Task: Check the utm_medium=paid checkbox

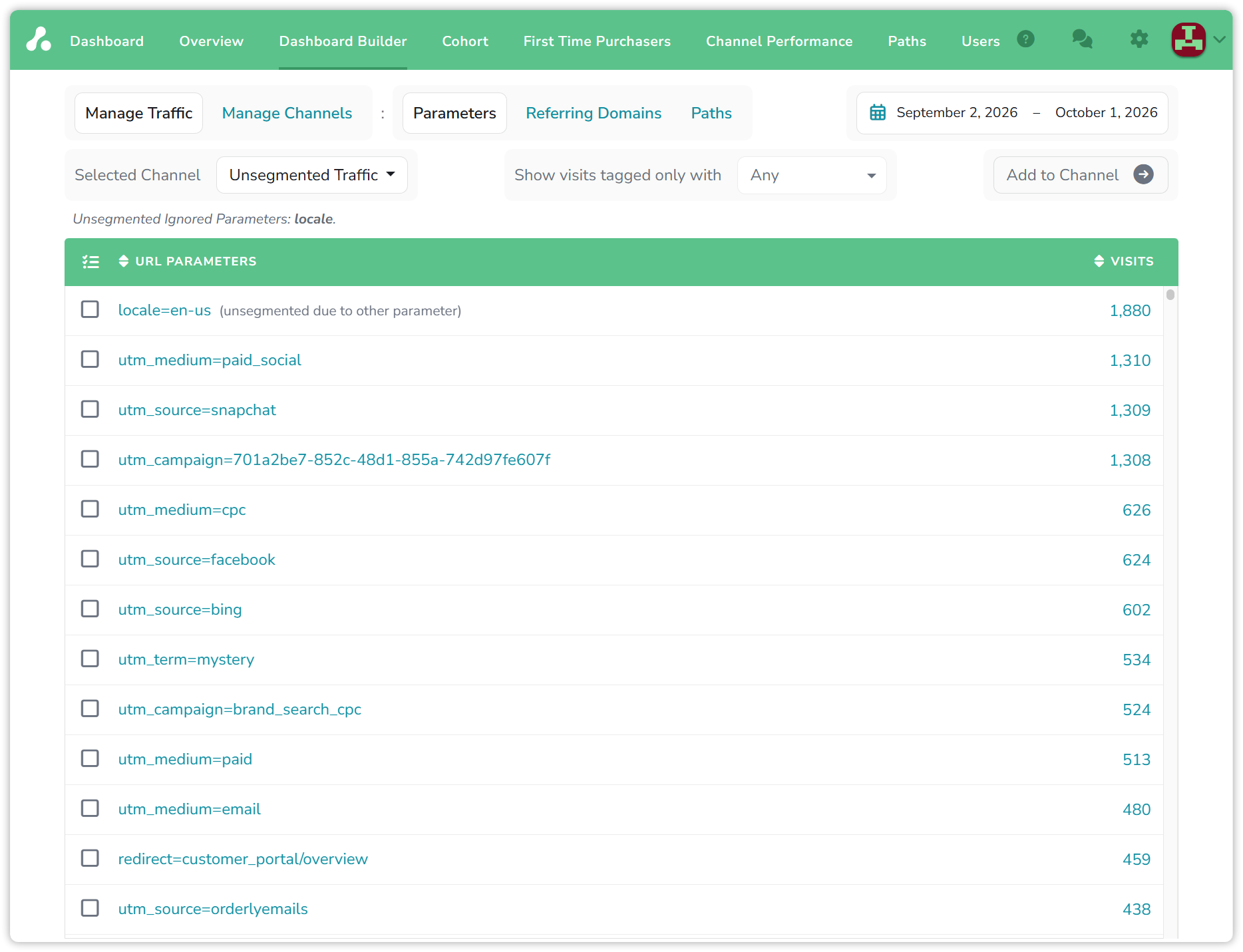Action: (90, 758)
